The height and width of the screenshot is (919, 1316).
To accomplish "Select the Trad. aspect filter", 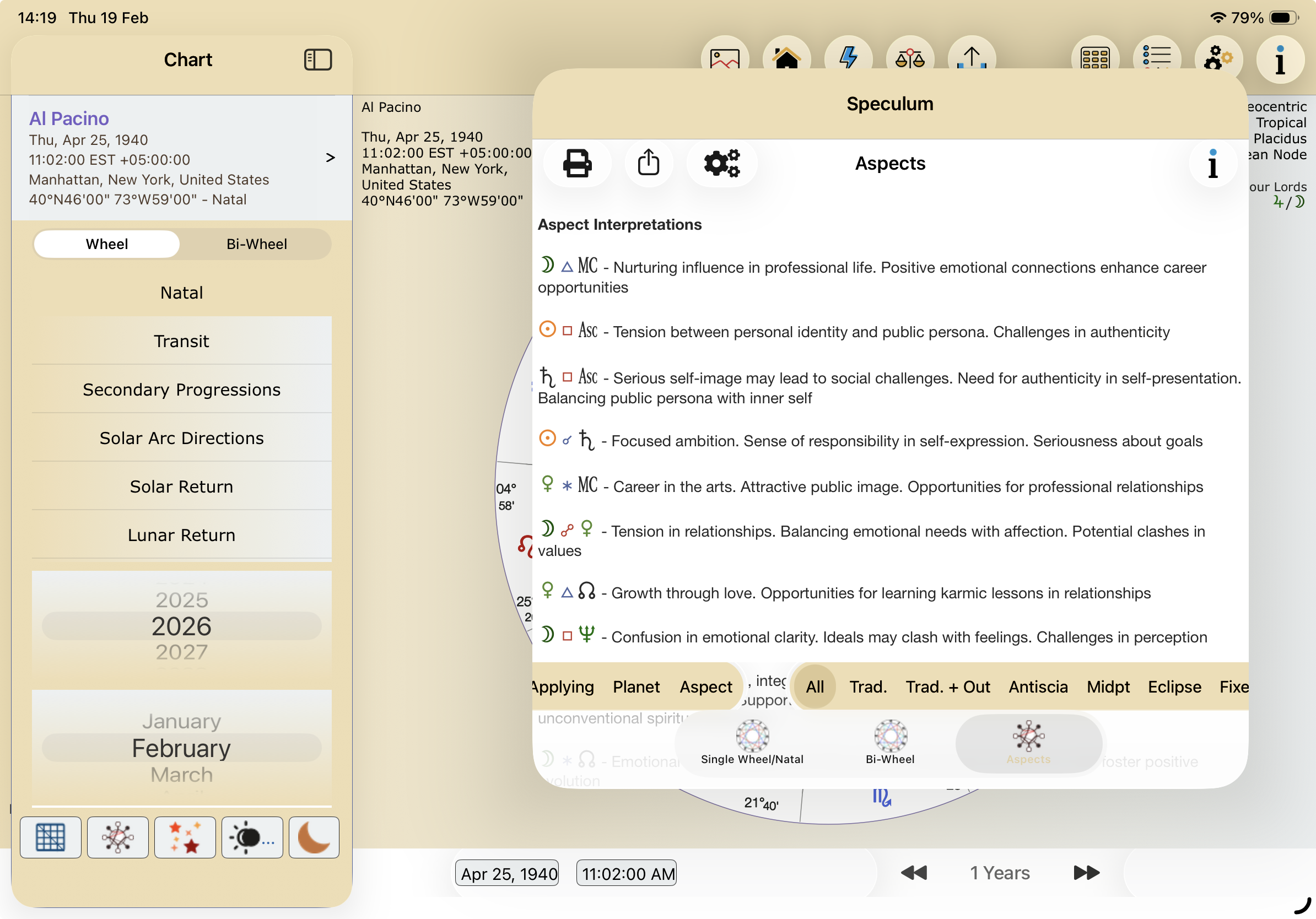I will click(868, 686).
